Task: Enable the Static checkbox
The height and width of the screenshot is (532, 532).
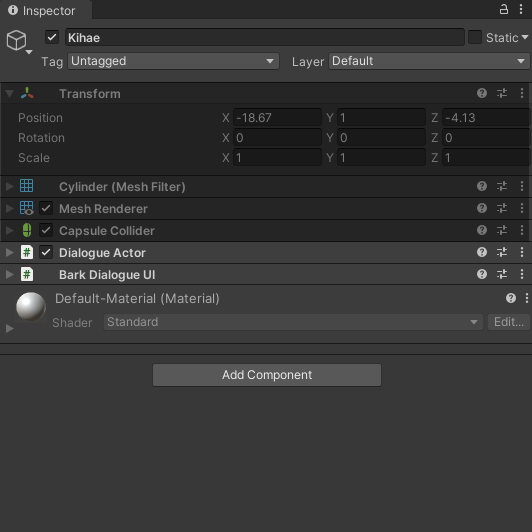Action: pyautogui.click(x=475, y=37)
